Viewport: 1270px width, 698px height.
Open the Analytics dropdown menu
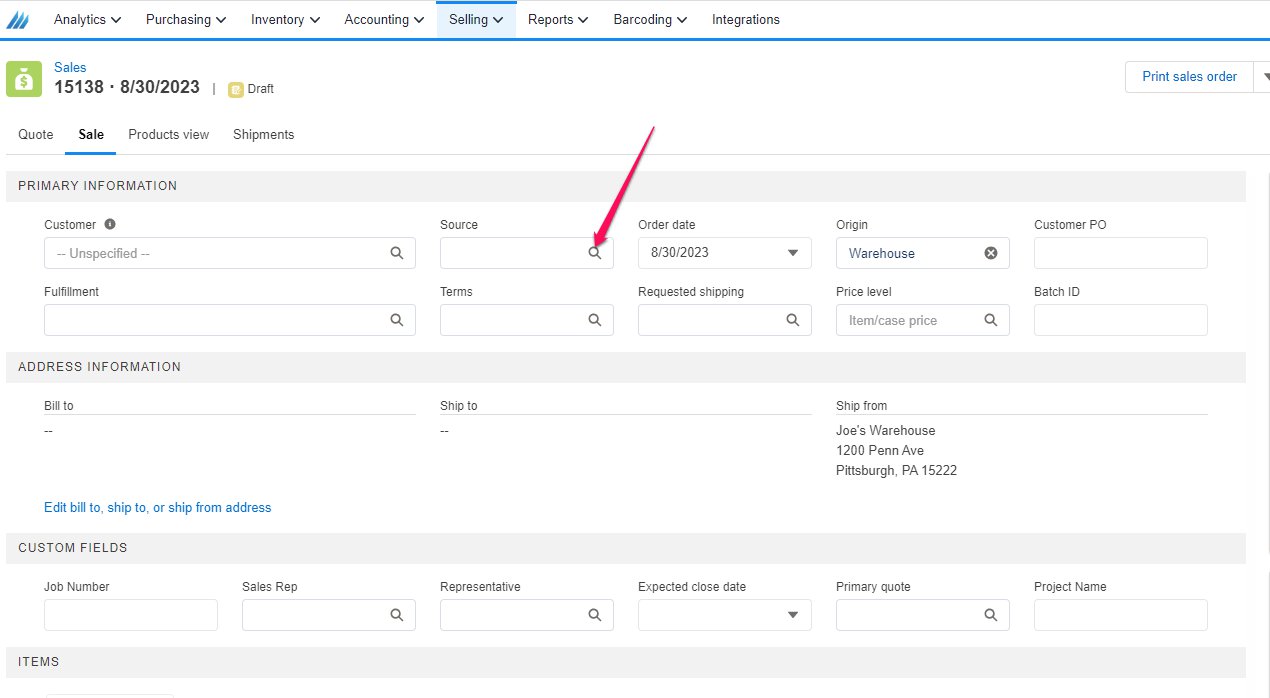pos(87,19)
